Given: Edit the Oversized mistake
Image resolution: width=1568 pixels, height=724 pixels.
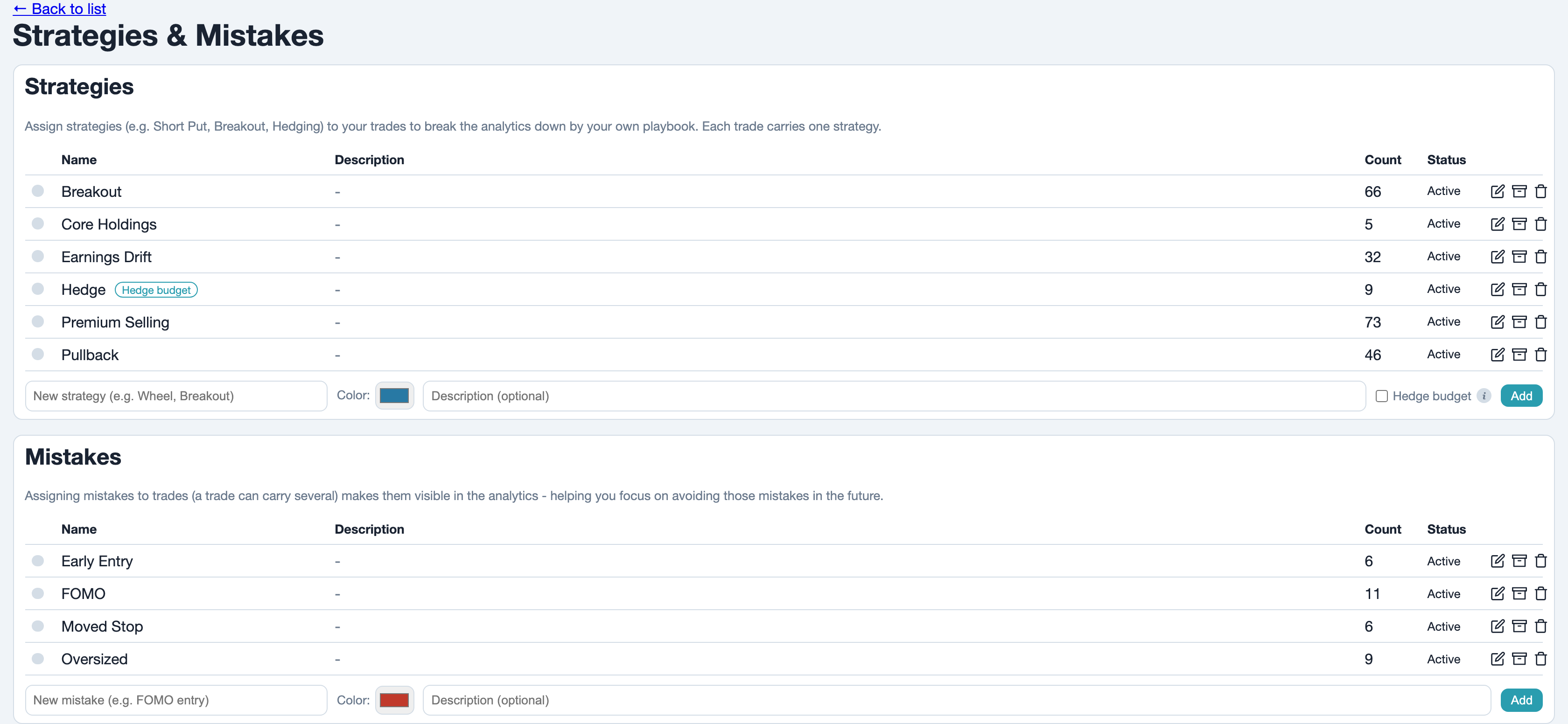Looking at the screenshot, I should [1498, 659].
